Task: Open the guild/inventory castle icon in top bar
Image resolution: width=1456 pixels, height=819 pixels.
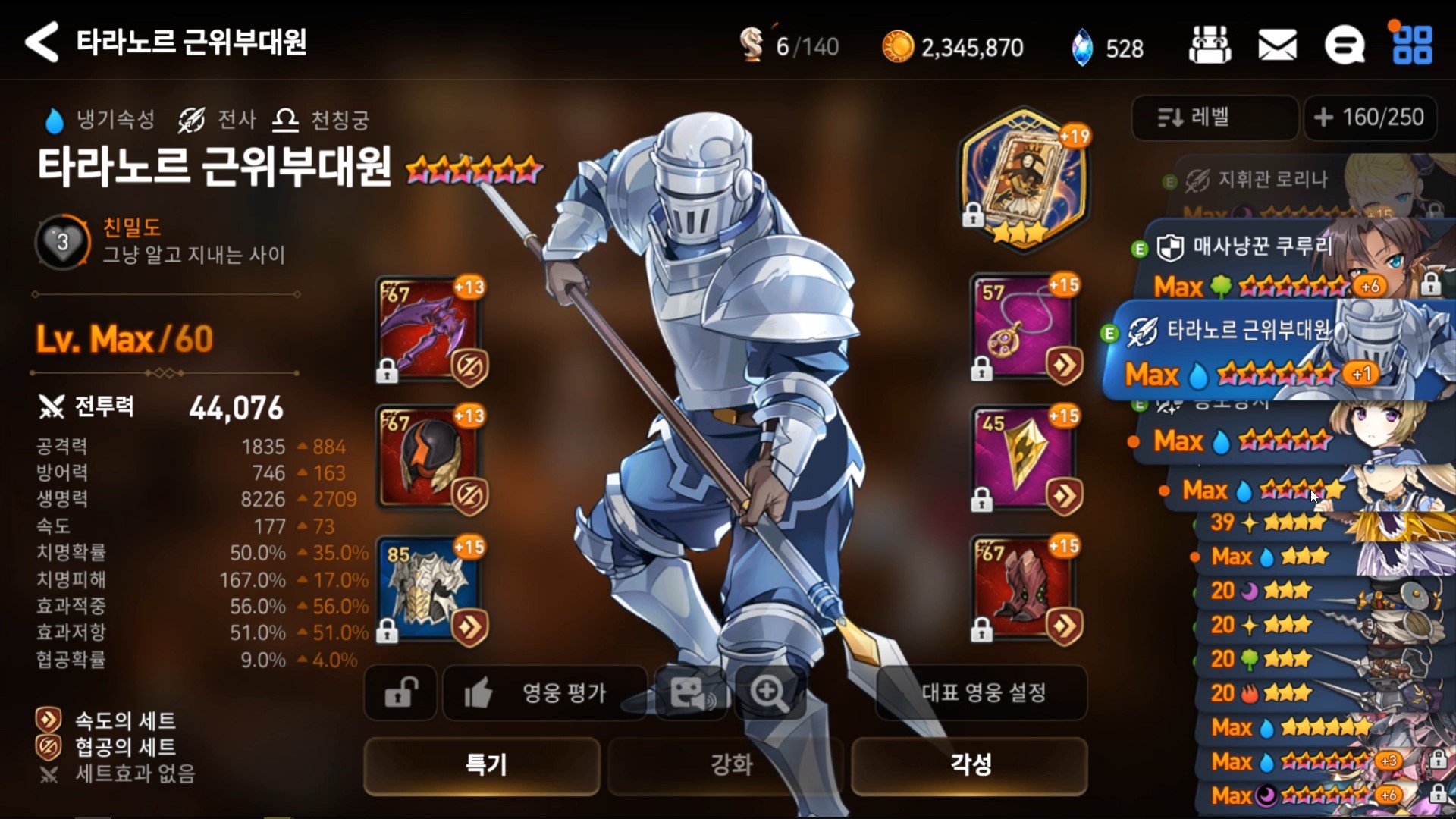Action: [x=1210, y=45]
